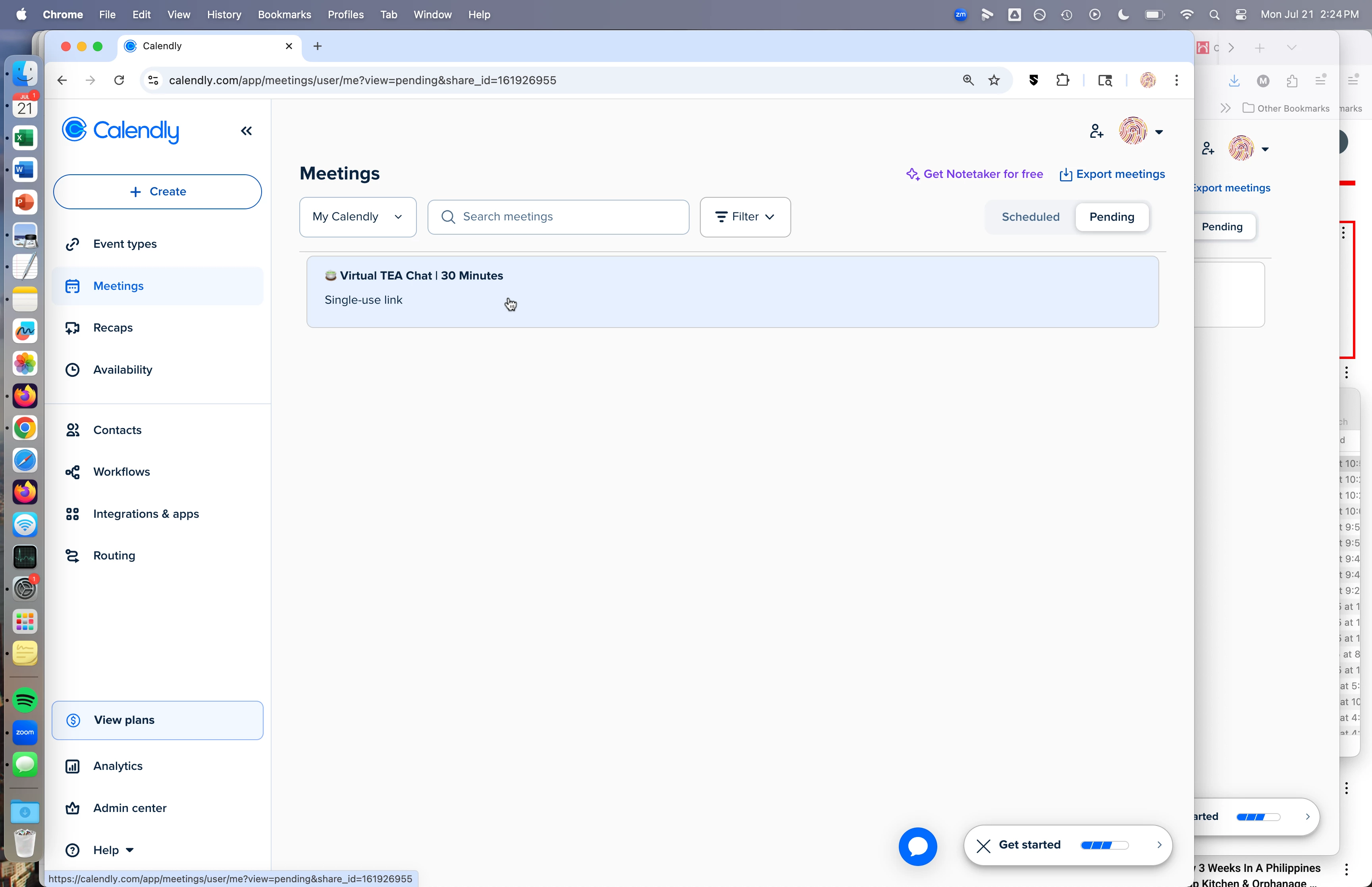Image resolution: width=1372 pixels, height=887 pixels.
Task: Open Integrations & apps
Action: click(157, 514)
